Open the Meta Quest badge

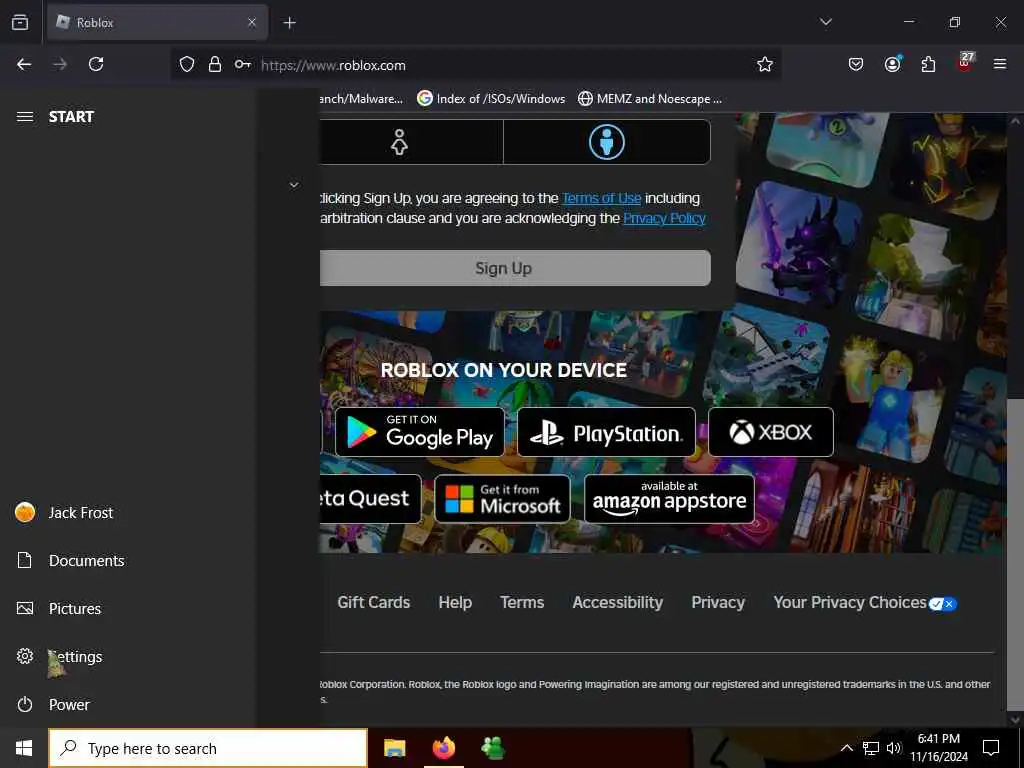[x=370, y=498]
